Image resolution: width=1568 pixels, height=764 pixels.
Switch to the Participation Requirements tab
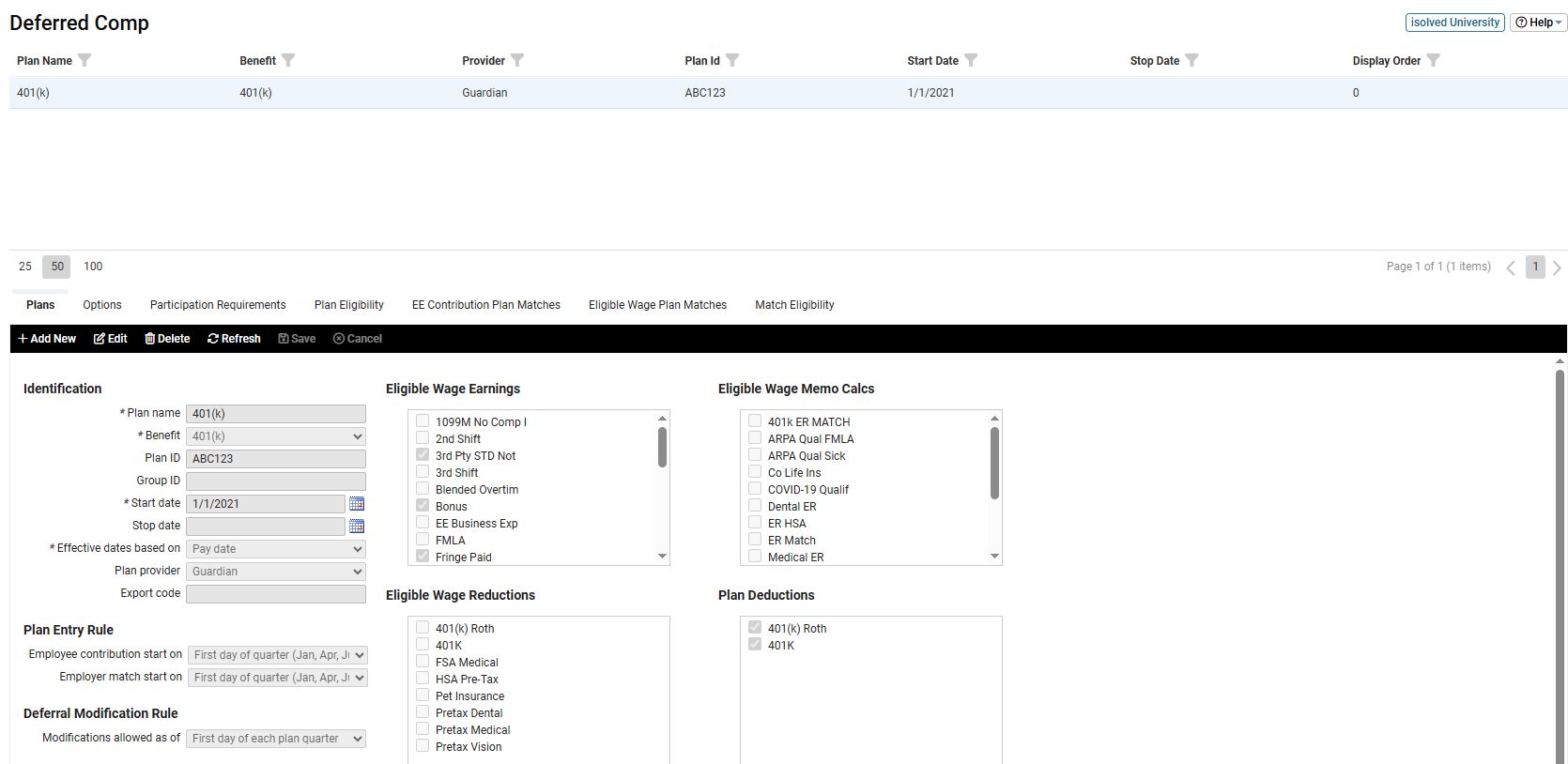tap(218, 305)
